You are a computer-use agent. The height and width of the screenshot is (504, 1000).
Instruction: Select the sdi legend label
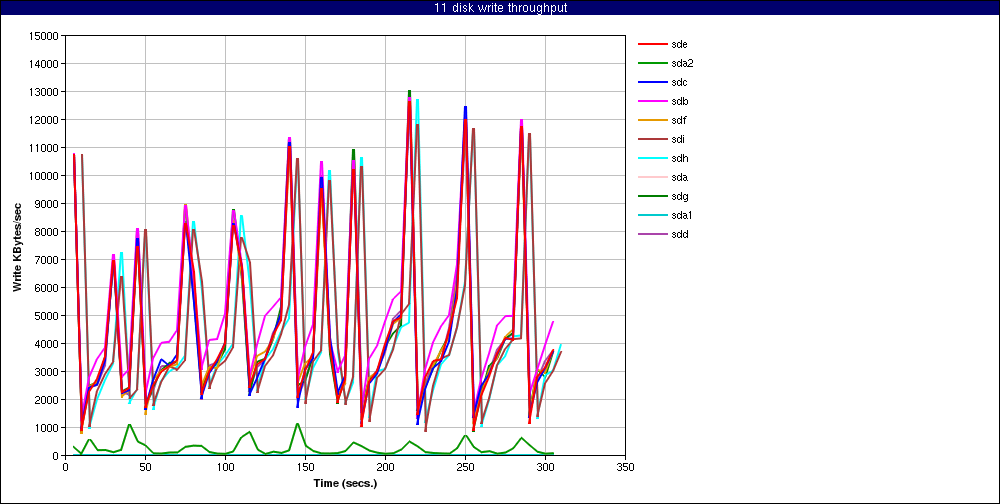point(678,139)
